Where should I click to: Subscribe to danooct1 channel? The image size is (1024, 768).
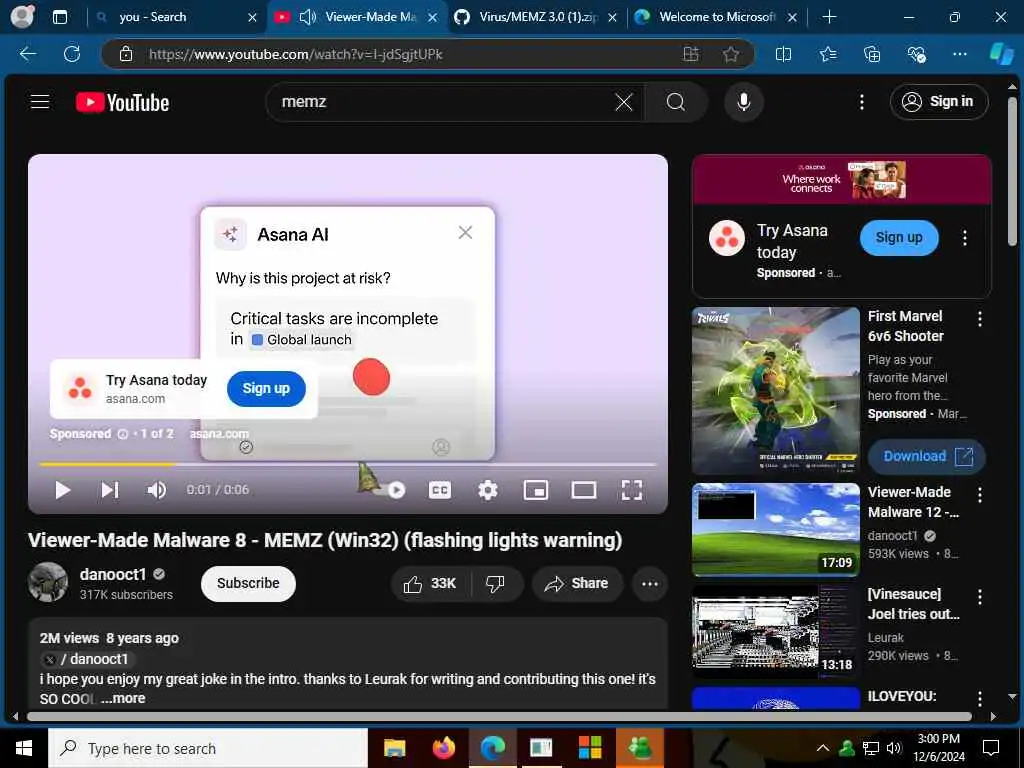point(248,583)
